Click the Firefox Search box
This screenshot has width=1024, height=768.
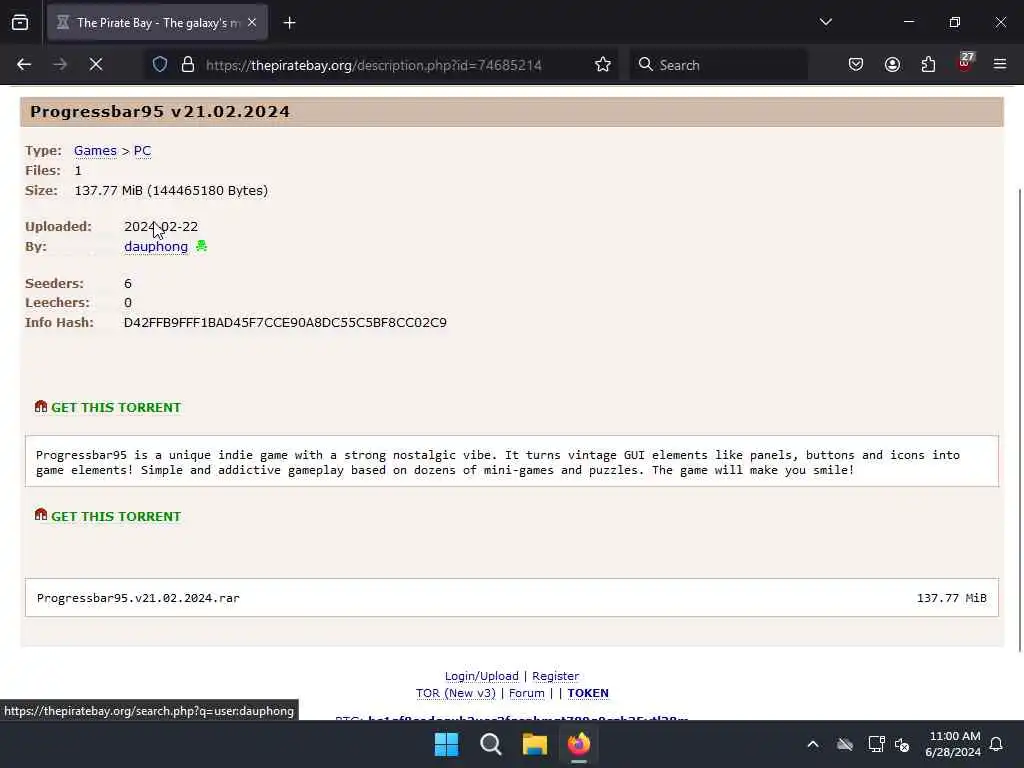pos(718,65)
